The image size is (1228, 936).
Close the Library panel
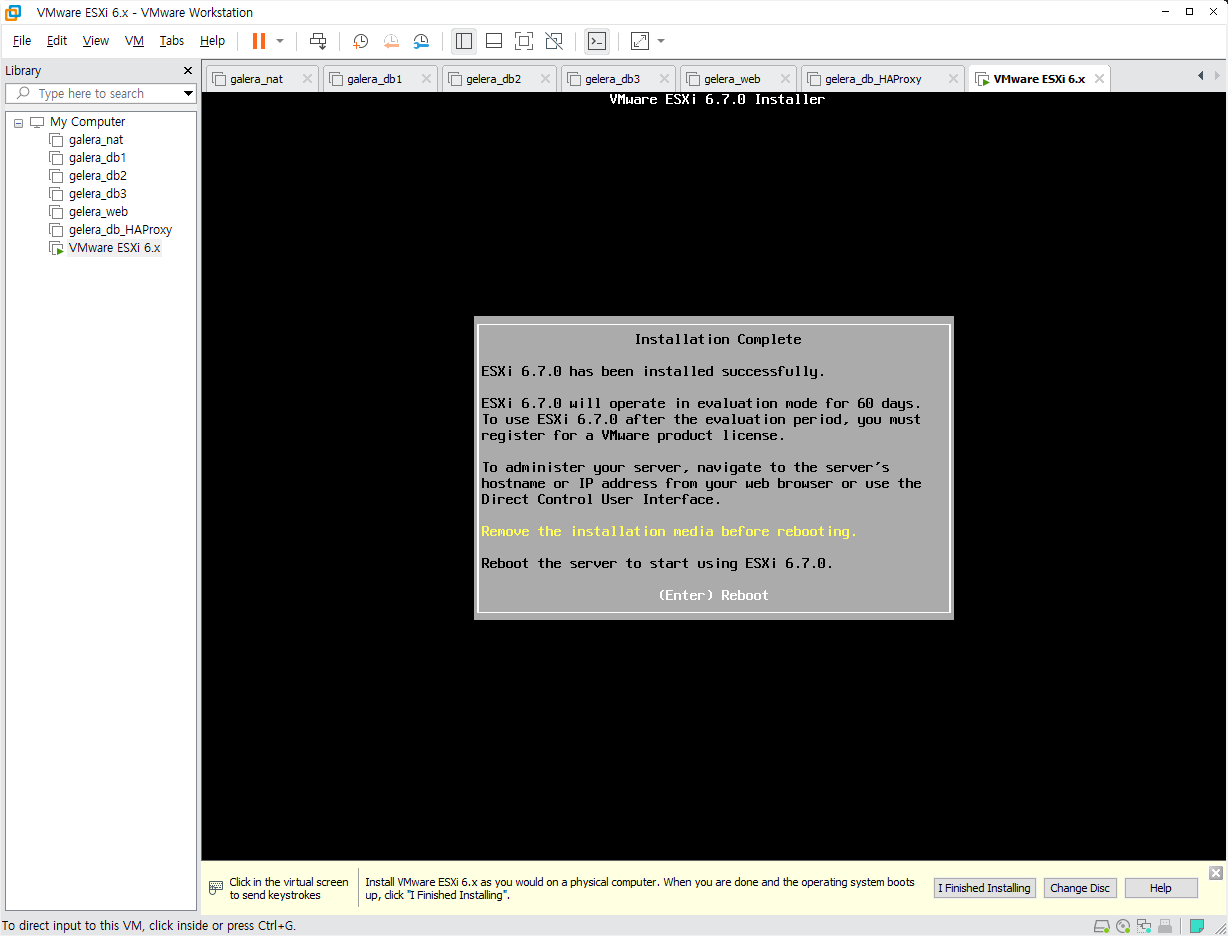[x=187, y=71]
